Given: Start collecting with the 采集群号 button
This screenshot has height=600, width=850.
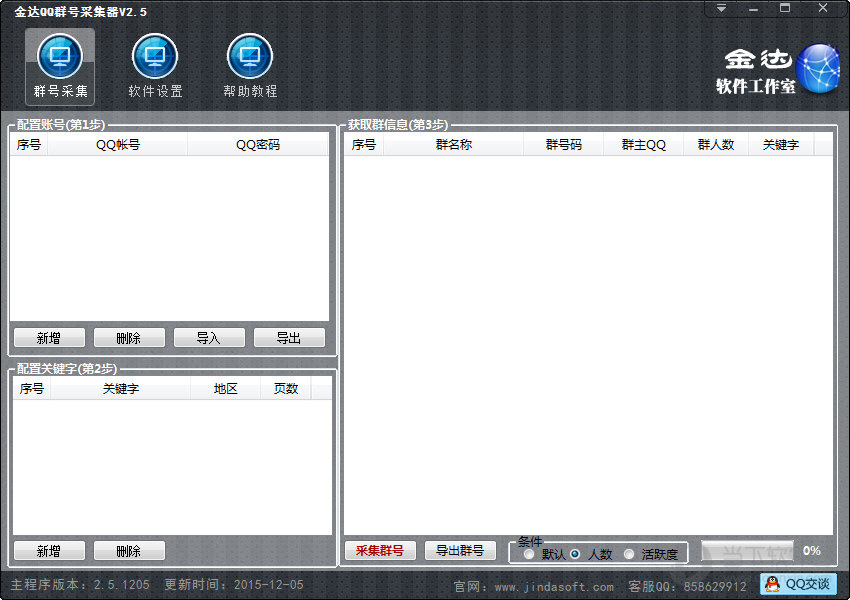Looking at the screenshot, I should 380,551.
